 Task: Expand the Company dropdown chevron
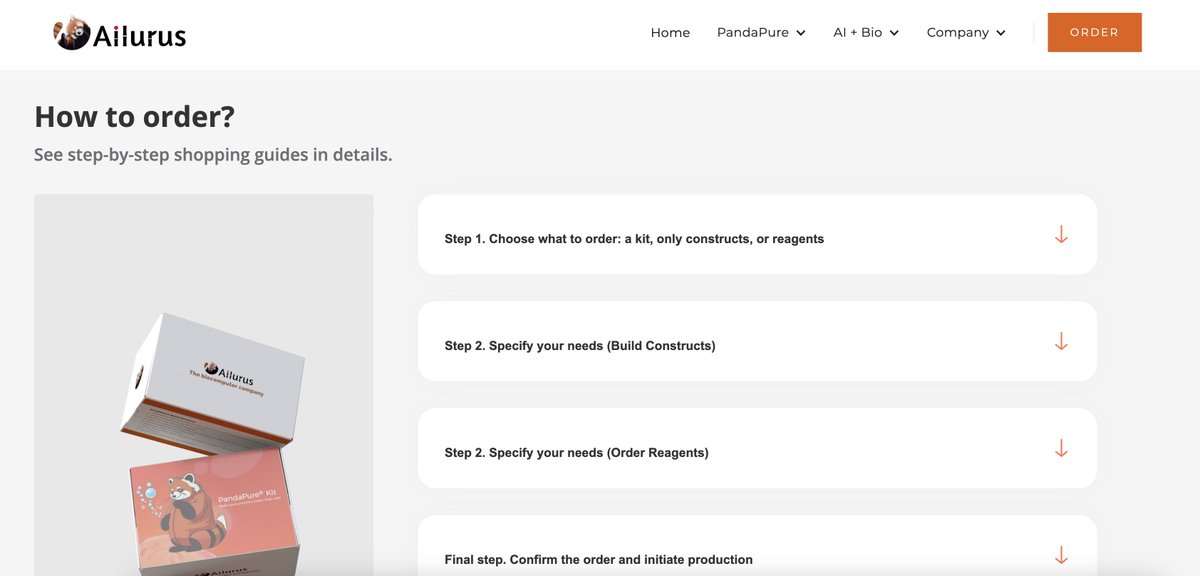[x=999, y=33]
